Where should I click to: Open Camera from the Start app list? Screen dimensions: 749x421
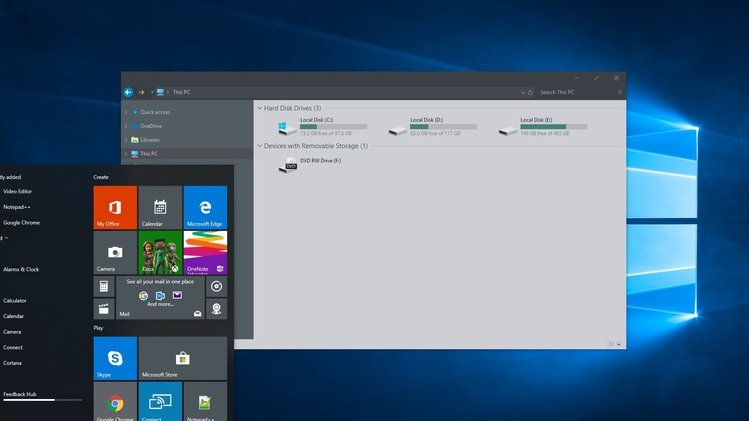click(12, 332)
